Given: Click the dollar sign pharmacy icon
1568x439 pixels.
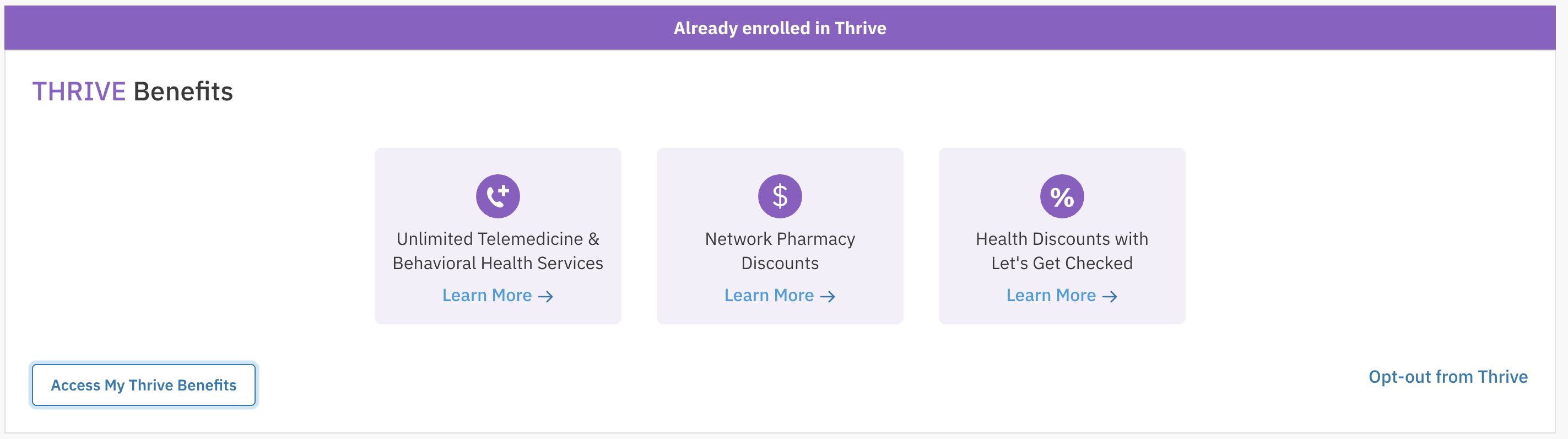Looking at the screenshot, I should coord(780,196).
